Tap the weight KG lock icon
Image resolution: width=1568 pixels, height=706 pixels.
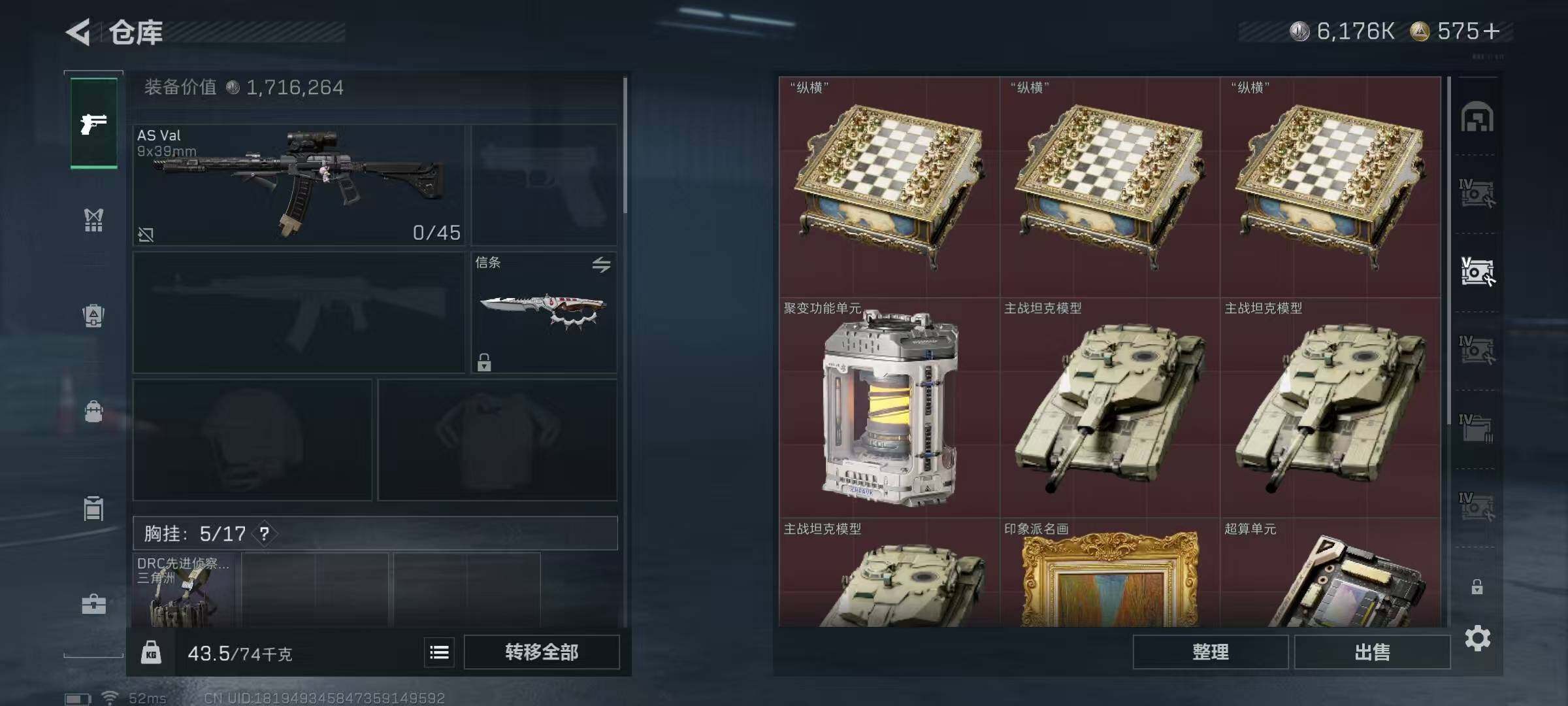(x=151, y=652)
